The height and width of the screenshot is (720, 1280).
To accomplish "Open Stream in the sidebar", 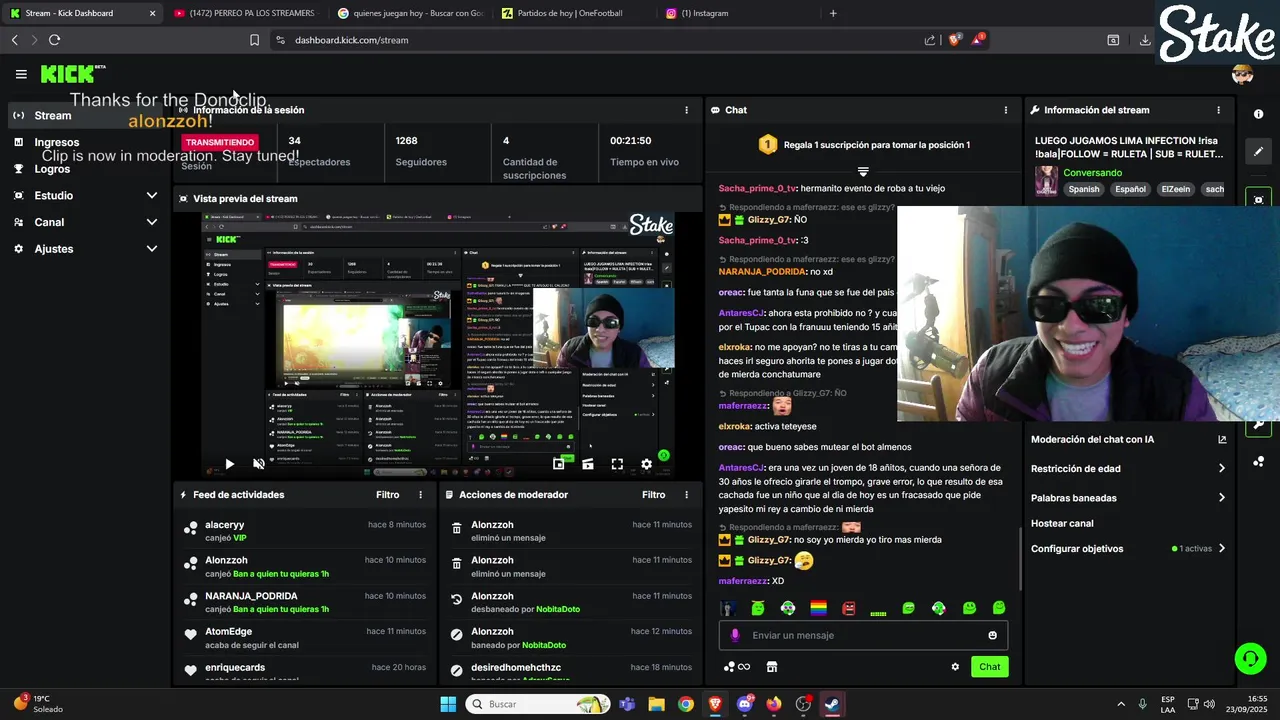I will click(x=86, y=116).
